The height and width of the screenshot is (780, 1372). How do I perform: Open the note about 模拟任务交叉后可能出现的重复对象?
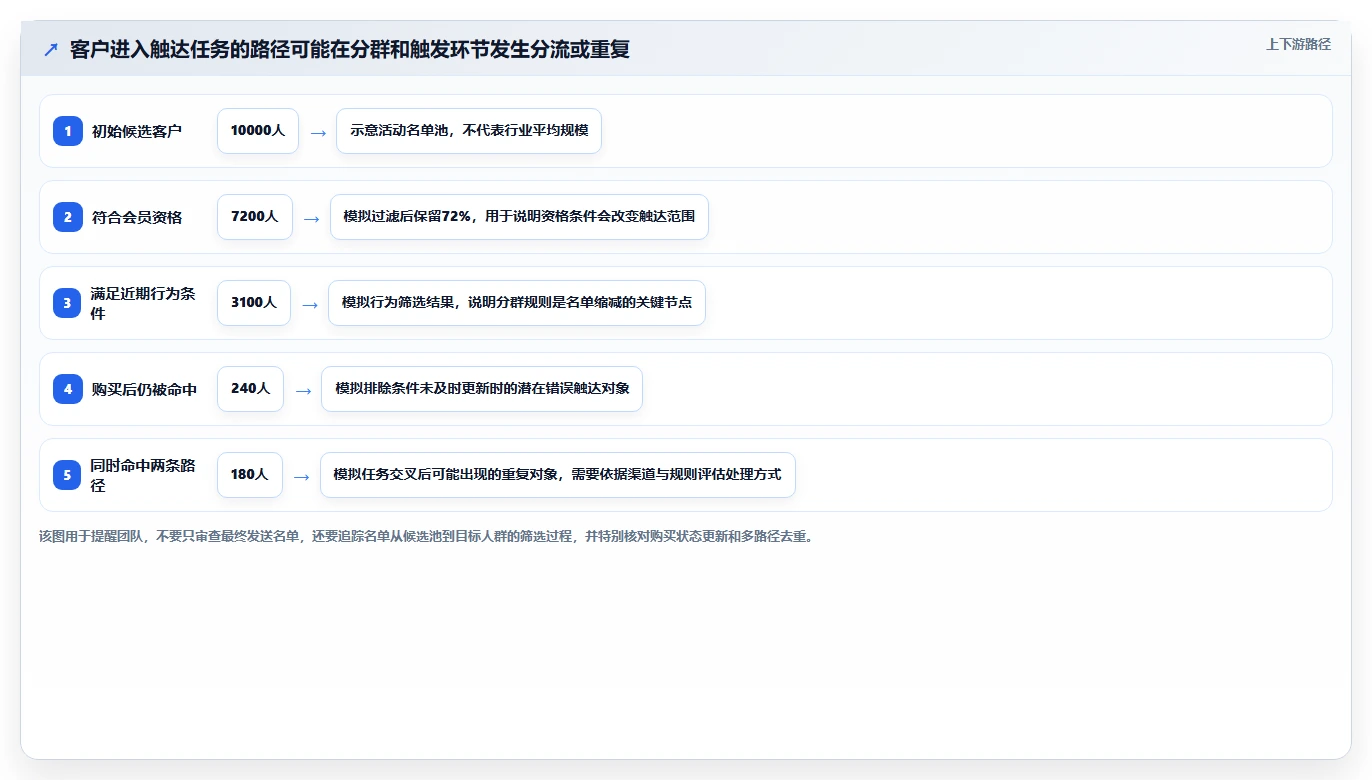click(x=557, y=475)
